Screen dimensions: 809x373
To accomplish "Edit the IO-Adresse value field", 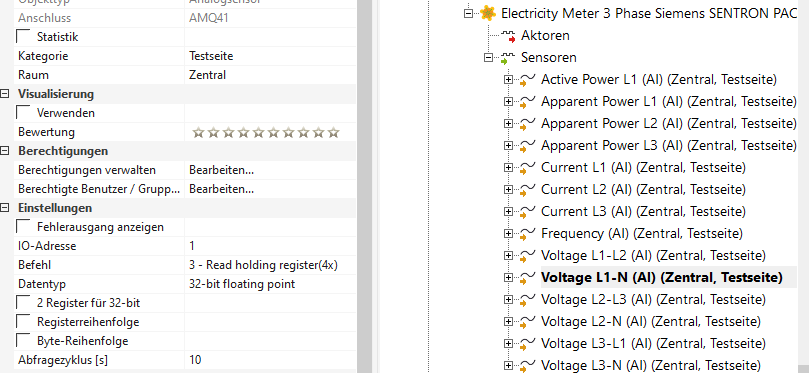I will [270, 246].
